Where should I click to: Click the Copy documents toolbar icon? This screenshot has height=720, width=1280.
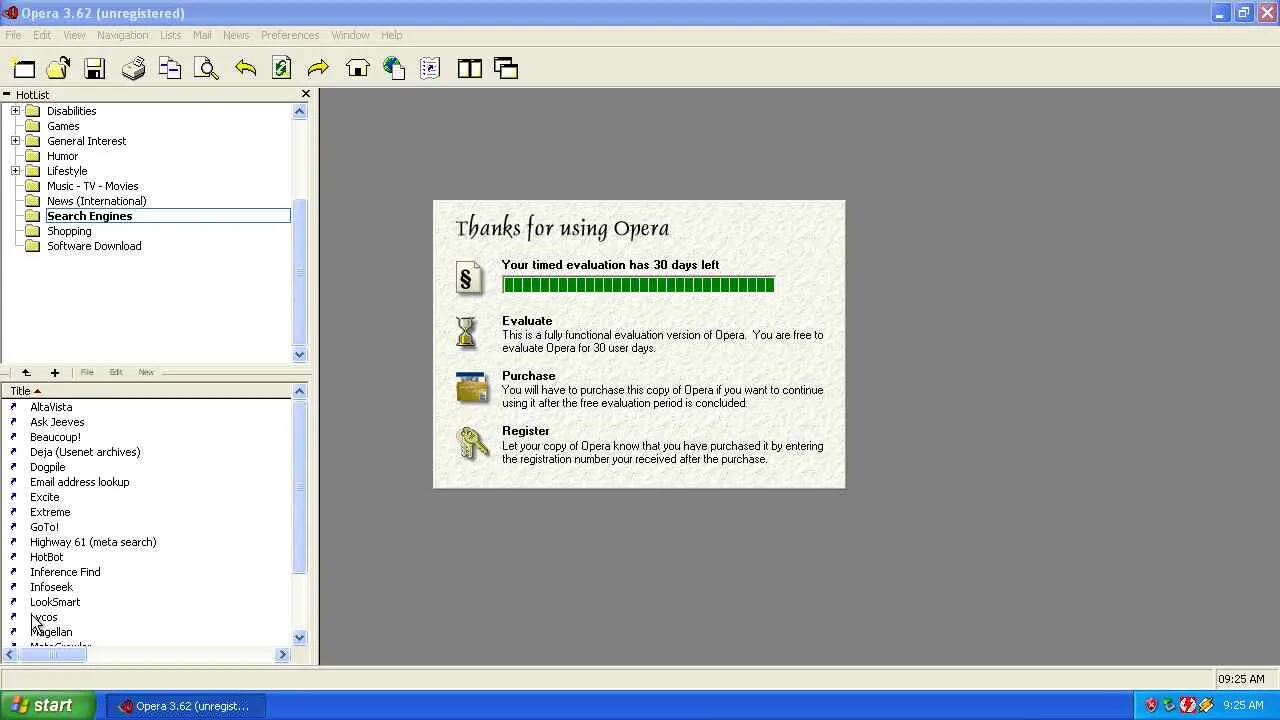click(x=170, y=68)
